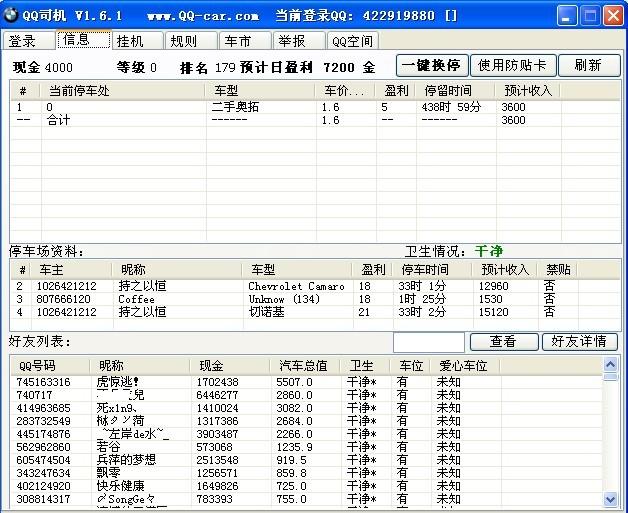The height and width of the screenshot is (513, 628).
Task: Click the 刷新 button
Action: (589, 65)
